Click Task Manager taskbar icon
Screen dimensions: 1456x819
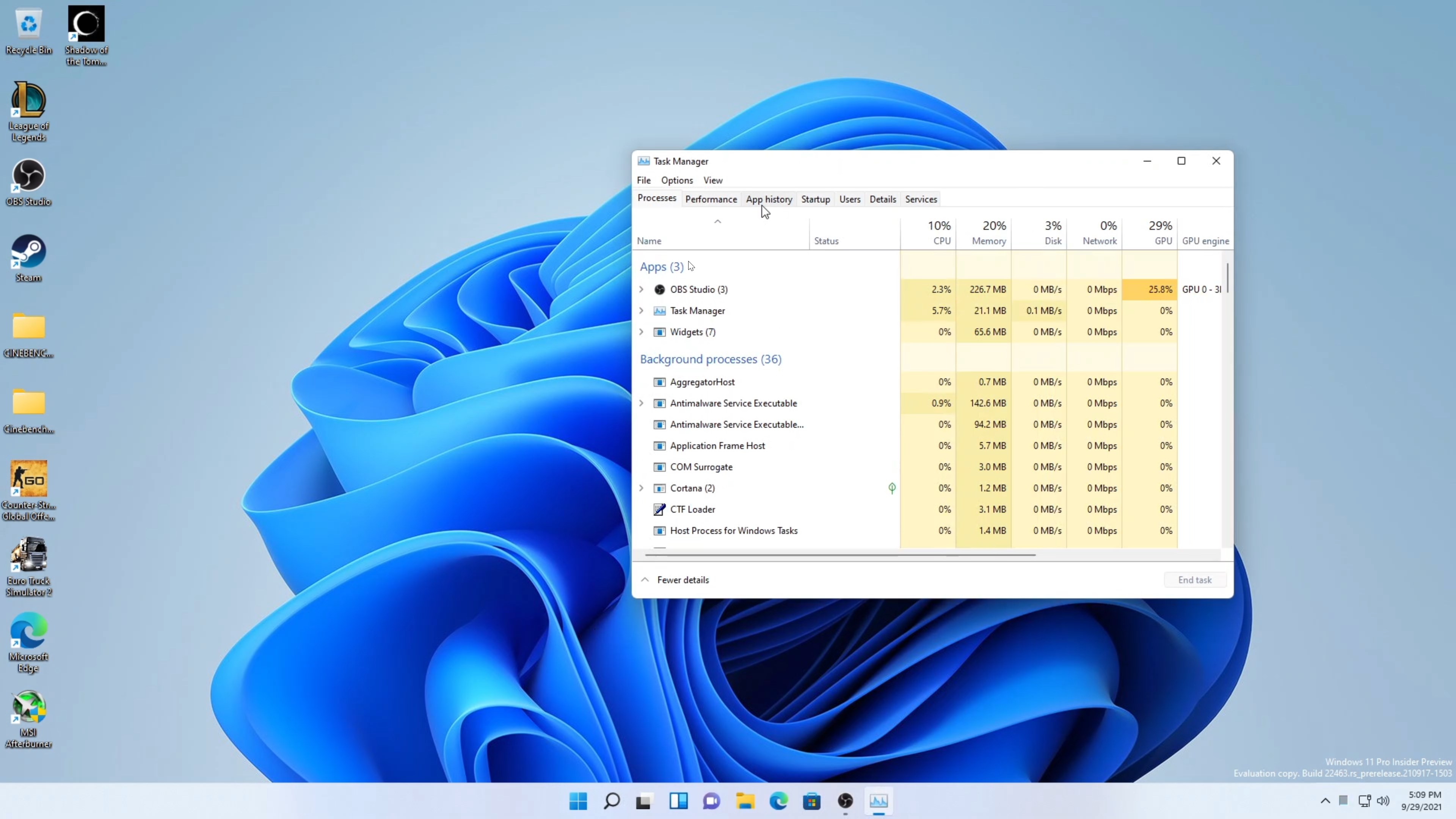click(x=879, y=801)
